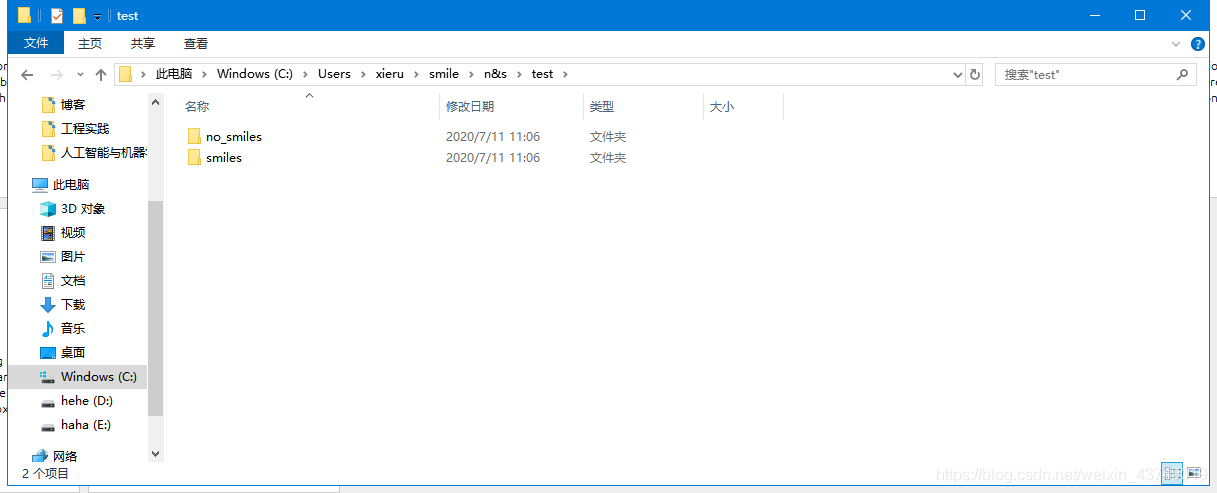The image size is (1217, 493).
Task: Select Windows (C:) drive in sidebar
Action: [x=99, y=376]
